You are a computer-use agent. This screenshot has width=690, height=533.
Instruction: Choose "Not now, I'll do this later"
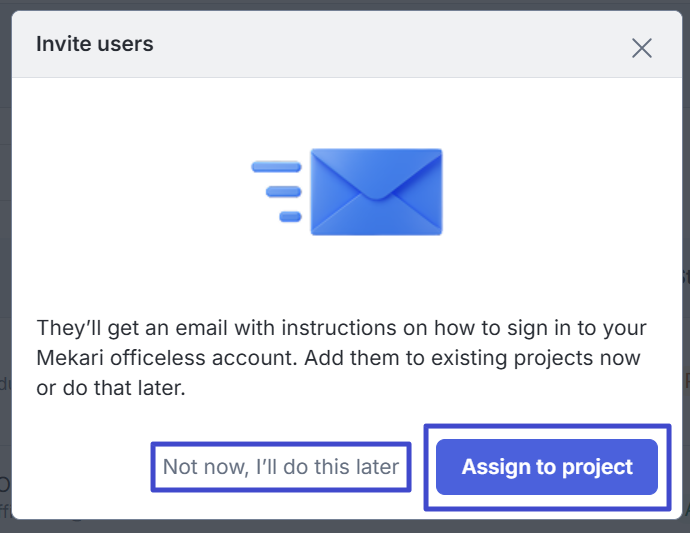(281, 467)
